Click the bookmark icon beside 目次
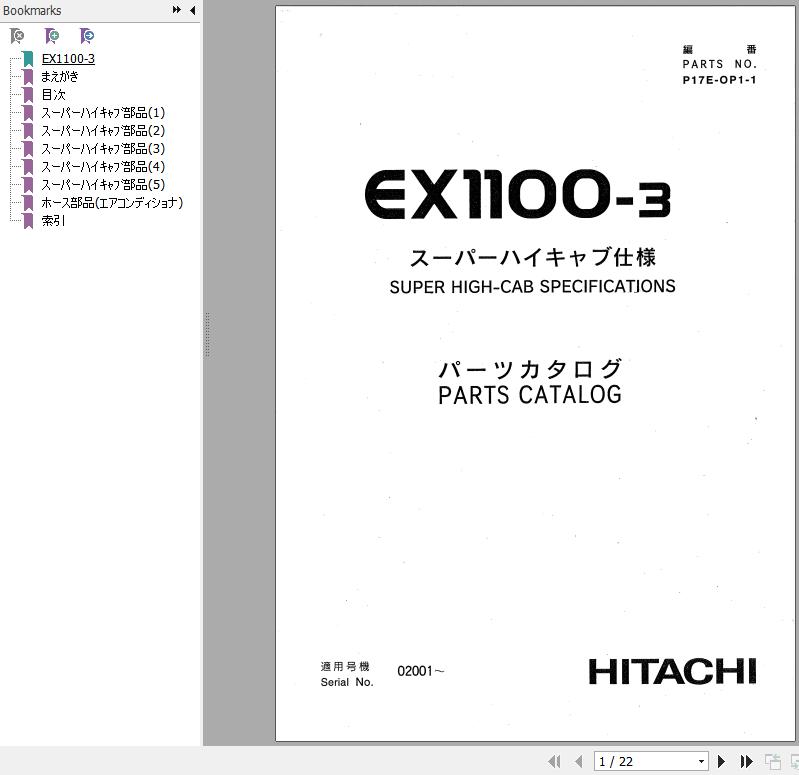 (28, 95)
